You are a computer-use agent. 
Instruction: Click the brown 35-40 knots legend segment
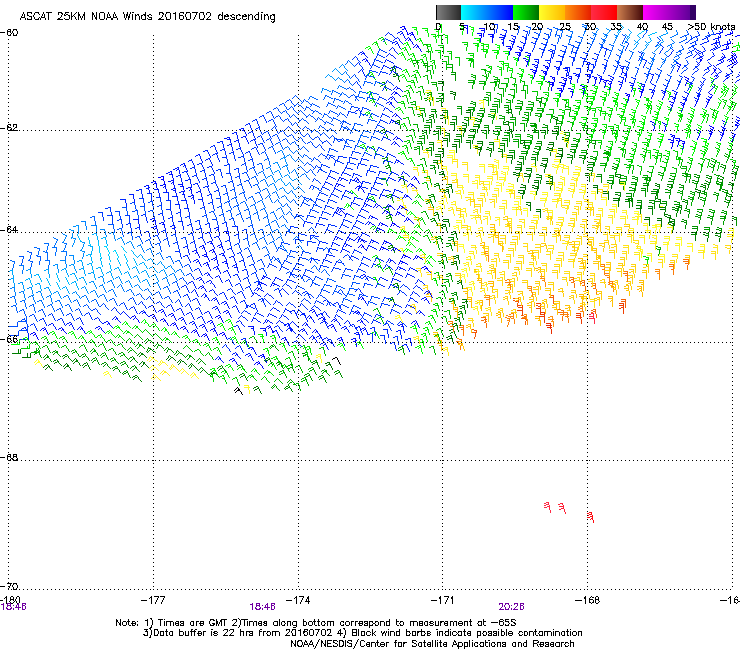(x=630, y=12)
